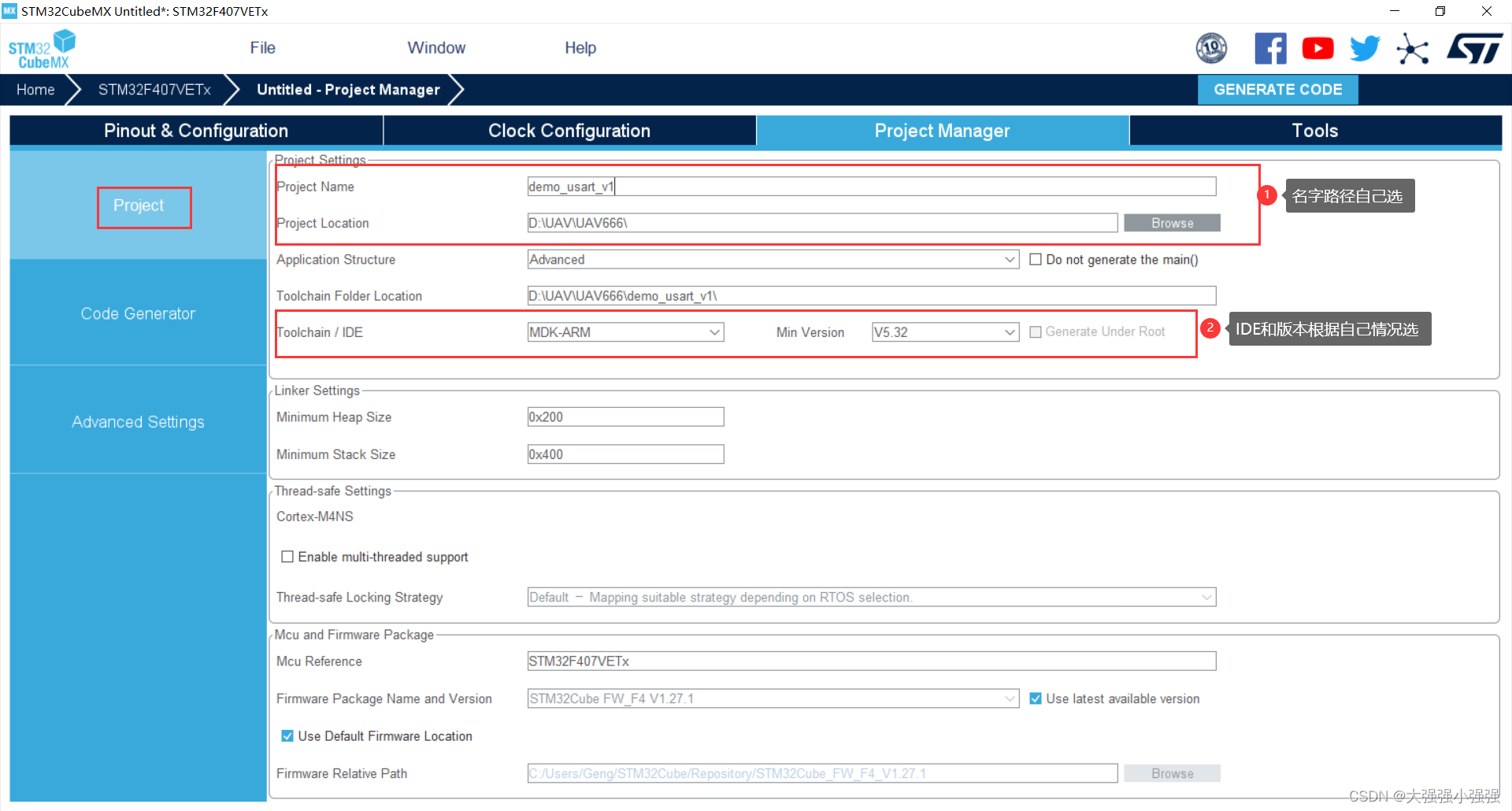Click the STM32CubeMX logo icon
Image resolution: width=1512 pixels, height=811 pixels.
tap(43, 49)
